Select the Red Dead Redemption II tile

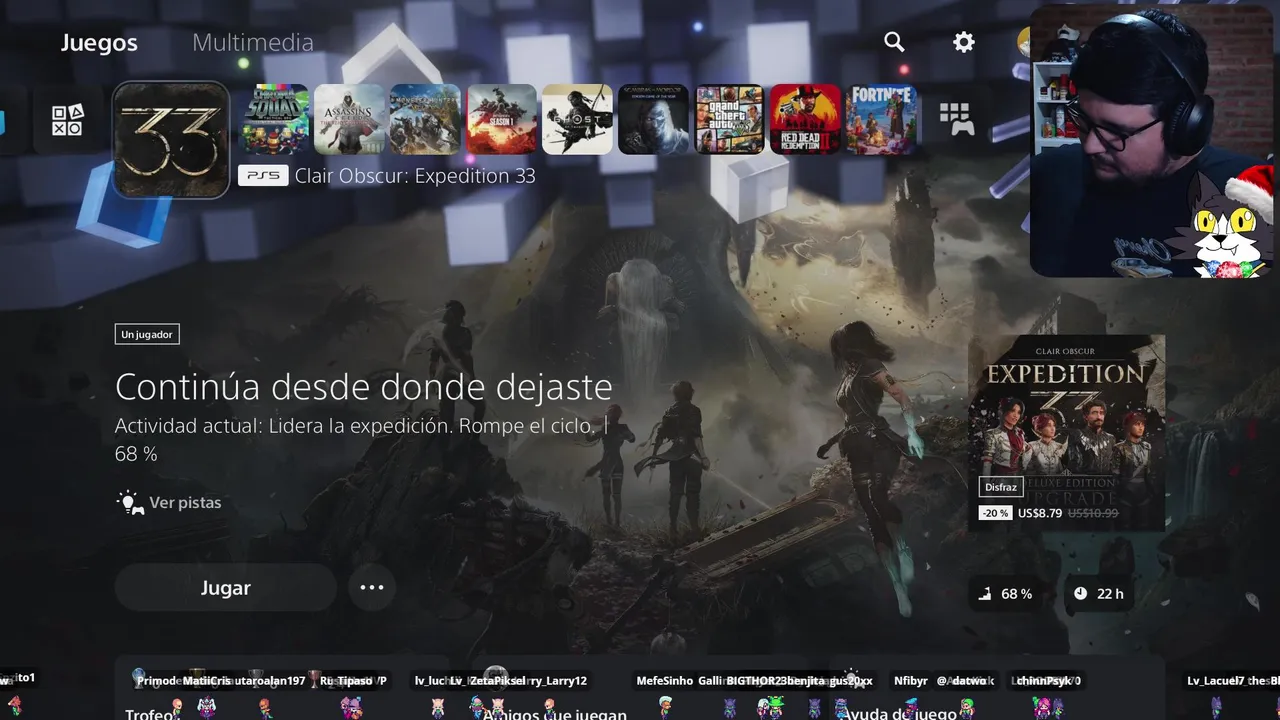point(805,119)
